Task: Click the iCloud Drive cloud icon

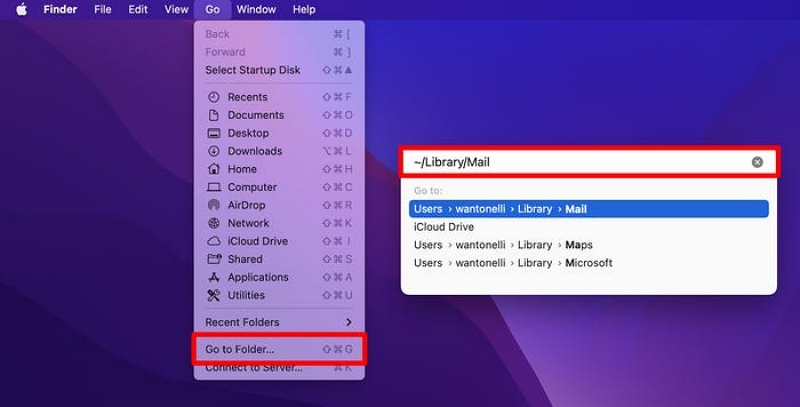Action: click(214, 241)
